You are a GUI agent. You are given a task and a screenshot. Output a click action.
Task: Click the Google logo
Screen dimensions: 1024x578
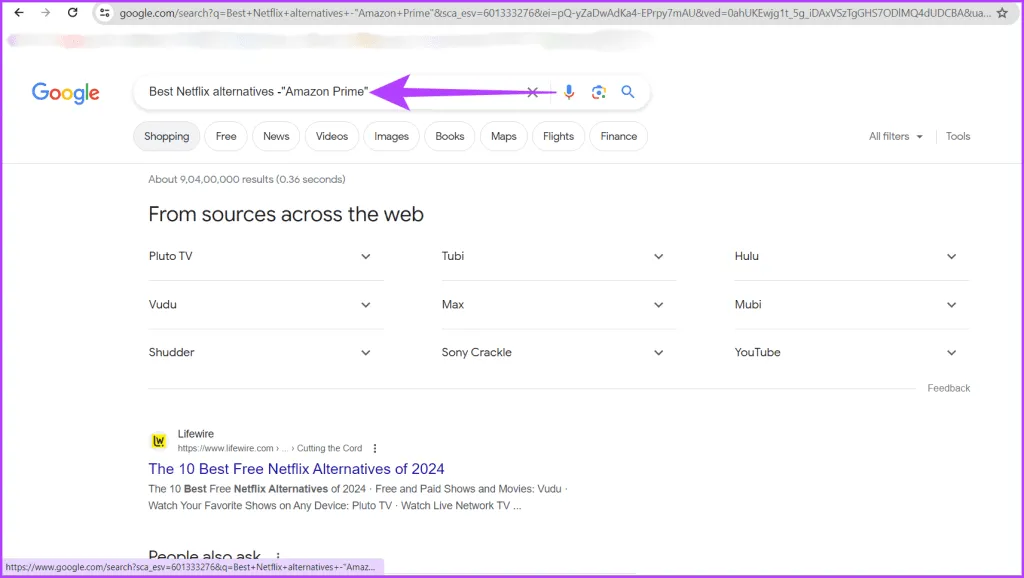coord(66,93)
